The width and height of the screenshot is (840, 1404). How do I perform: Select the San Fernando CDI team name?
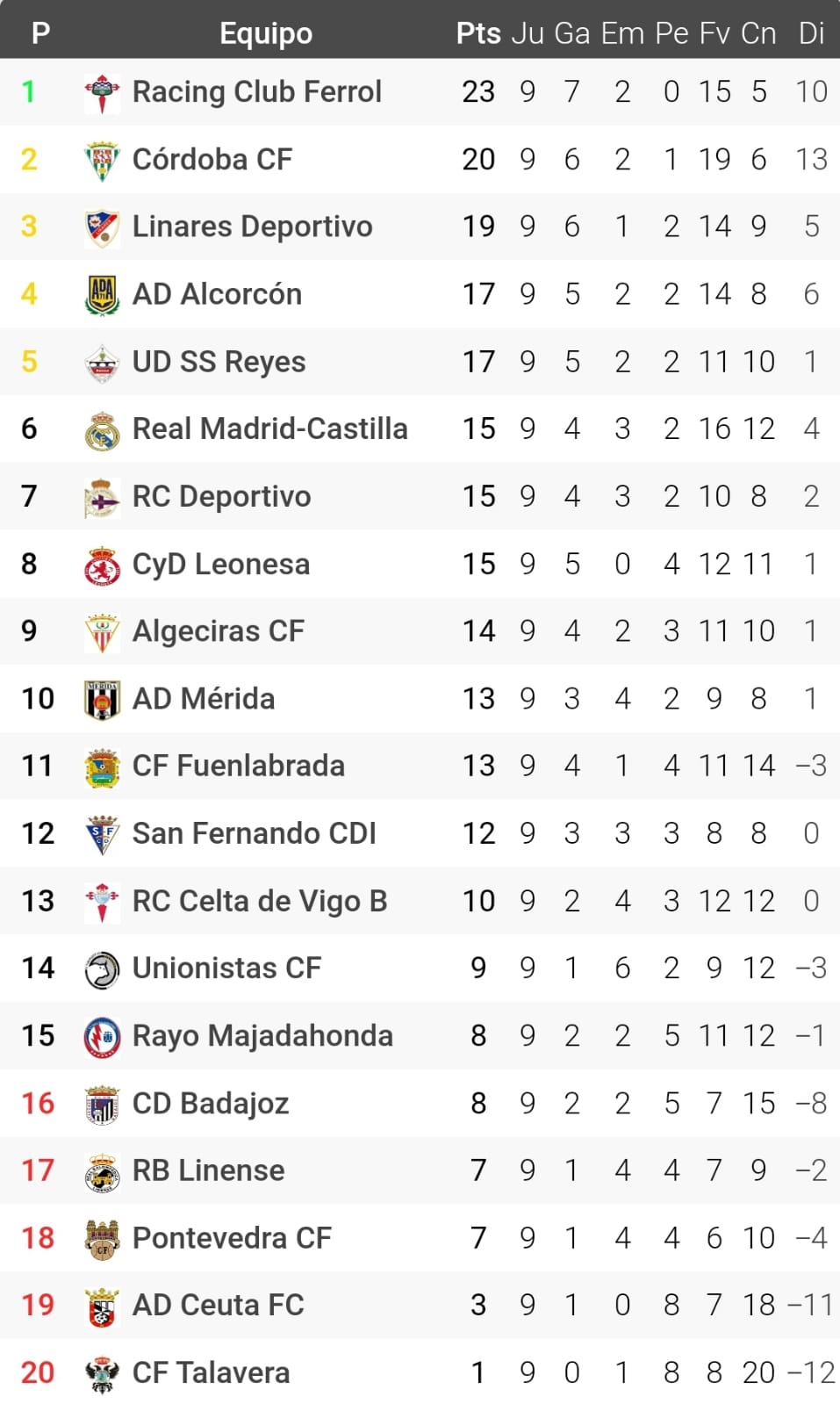click(254, 833)
